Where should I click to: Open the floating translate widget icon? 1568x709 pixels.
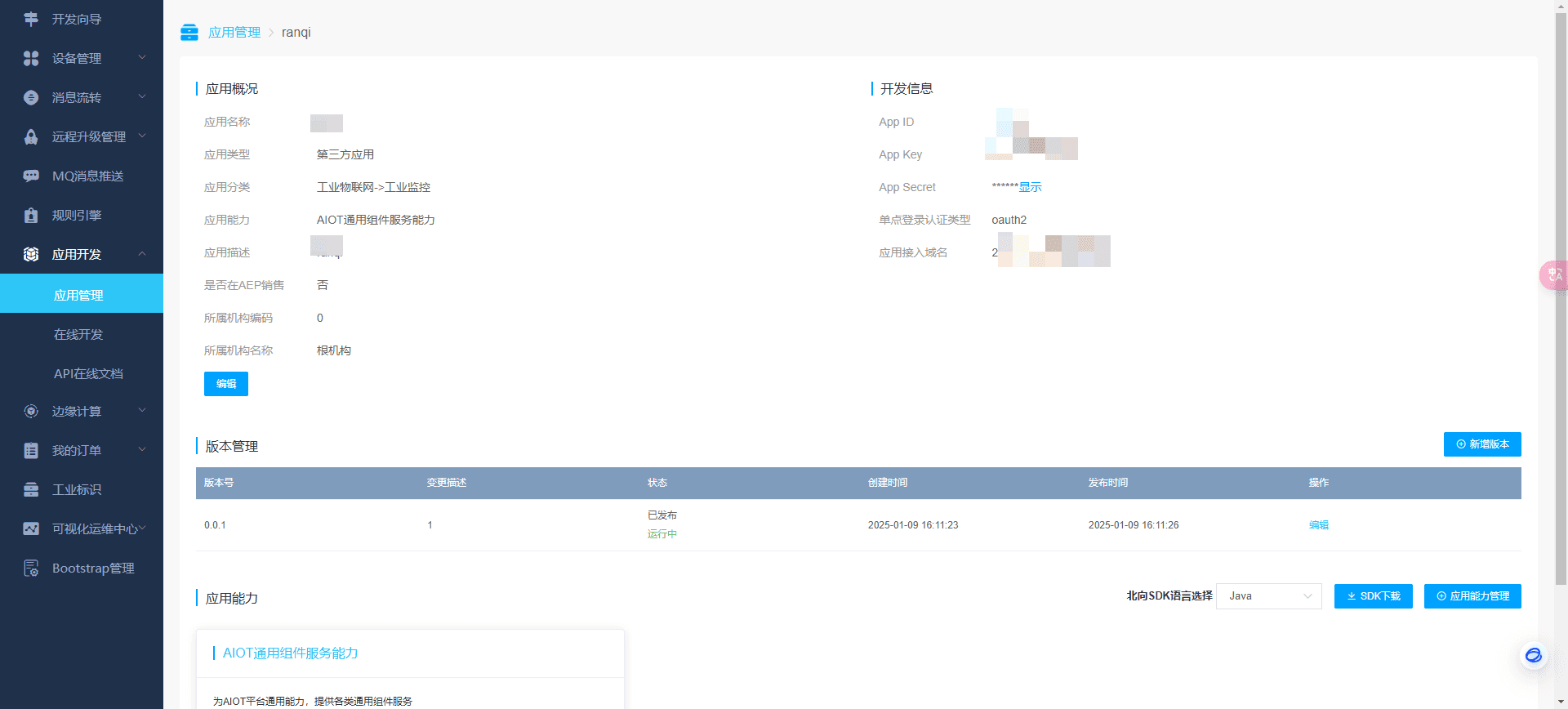1554,275
